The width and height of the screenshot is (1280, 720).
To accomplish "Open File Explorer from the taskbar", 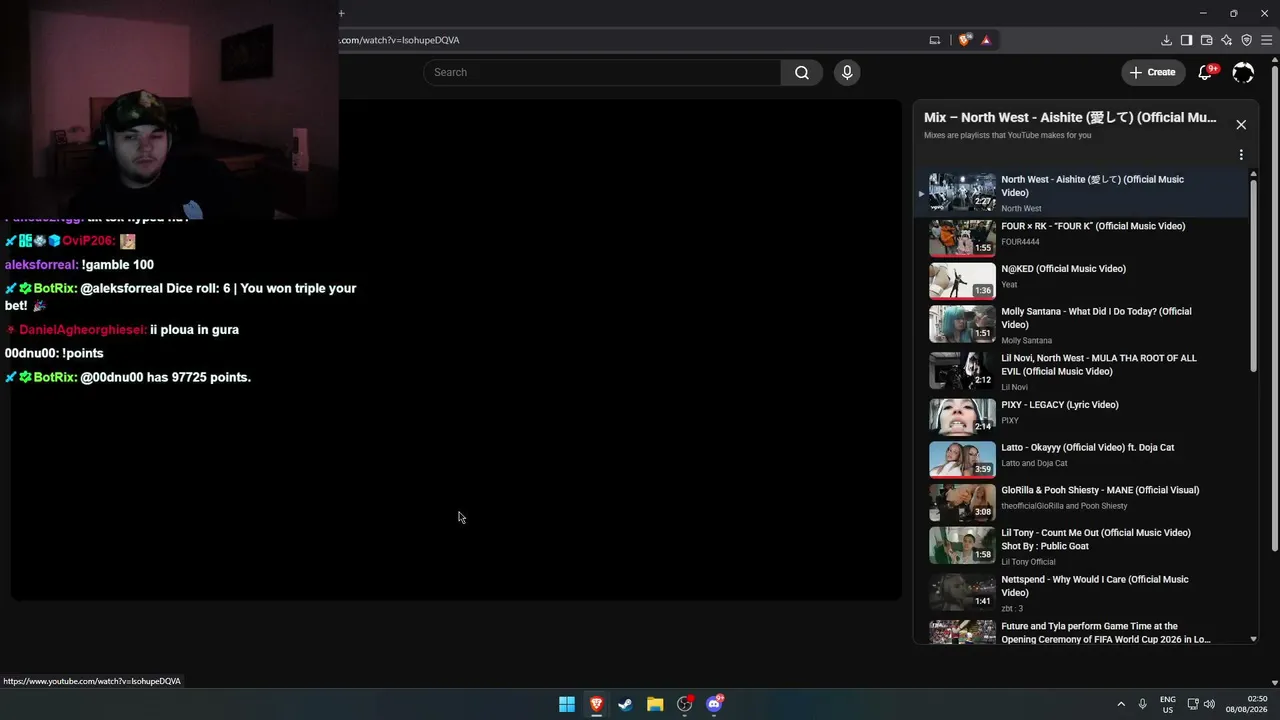I will (x=655, y=704).
